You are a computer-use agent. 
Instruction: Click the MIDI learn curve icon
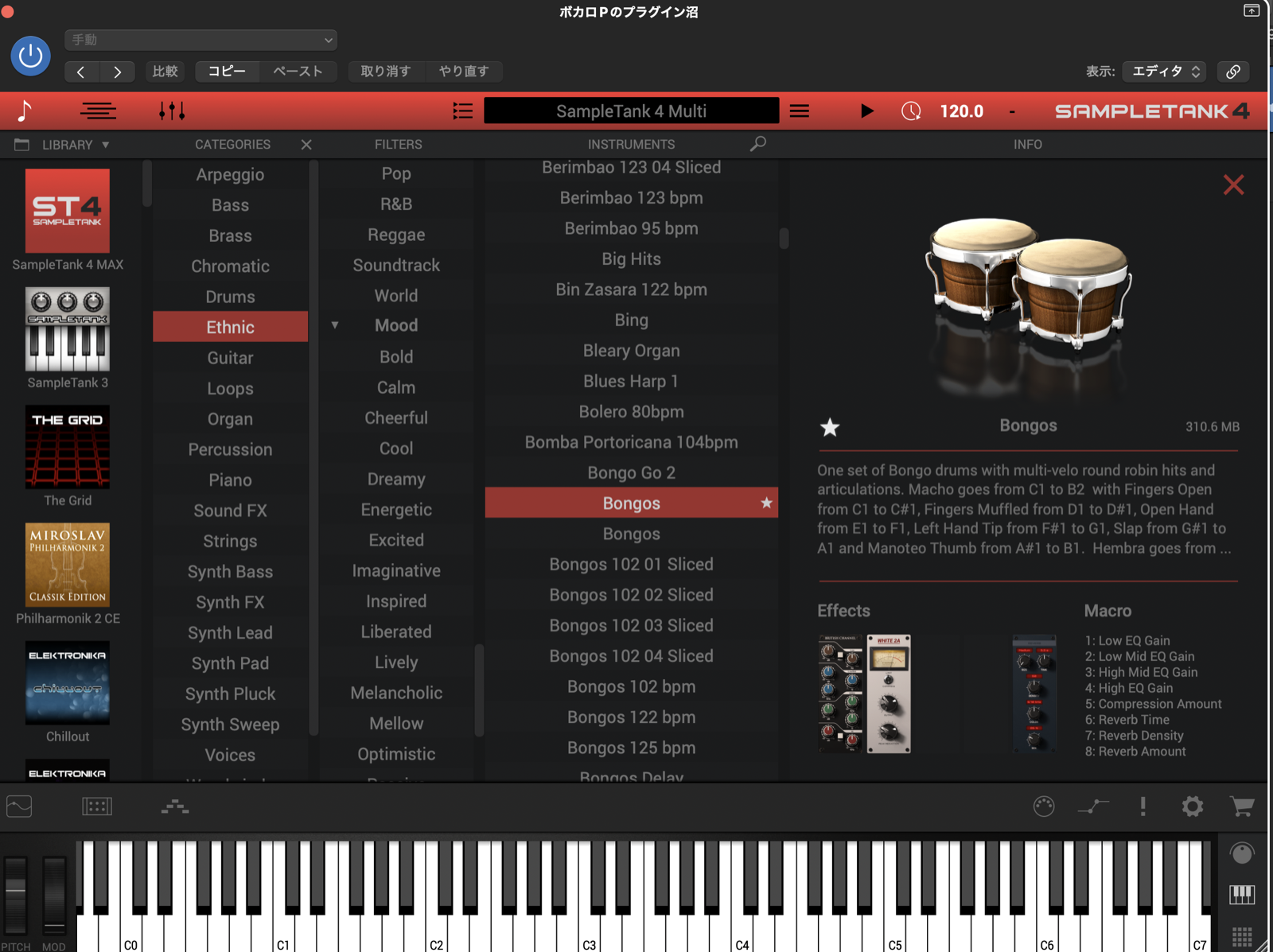(x=1093, y=806)
